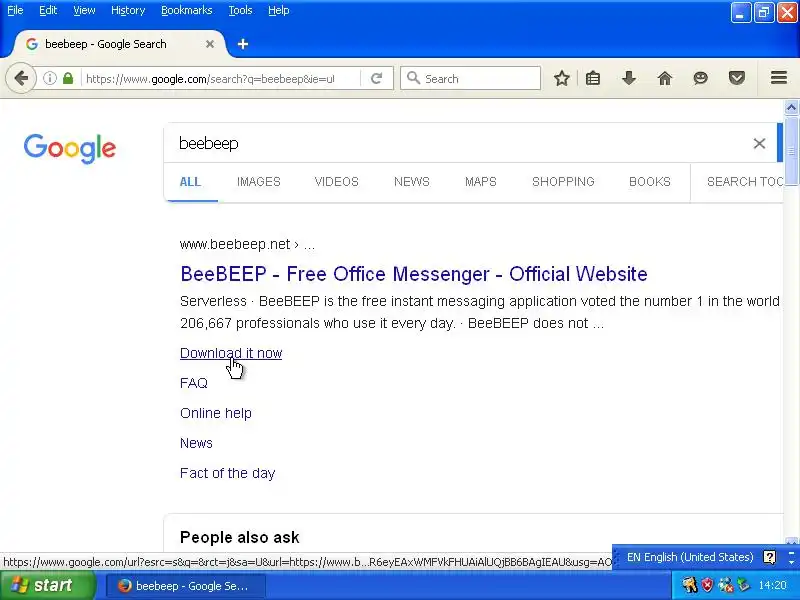Screen dimensions: 800x600
Task: Click the www.beebeep.net breadcrumb text
Action: coord(235,244)
